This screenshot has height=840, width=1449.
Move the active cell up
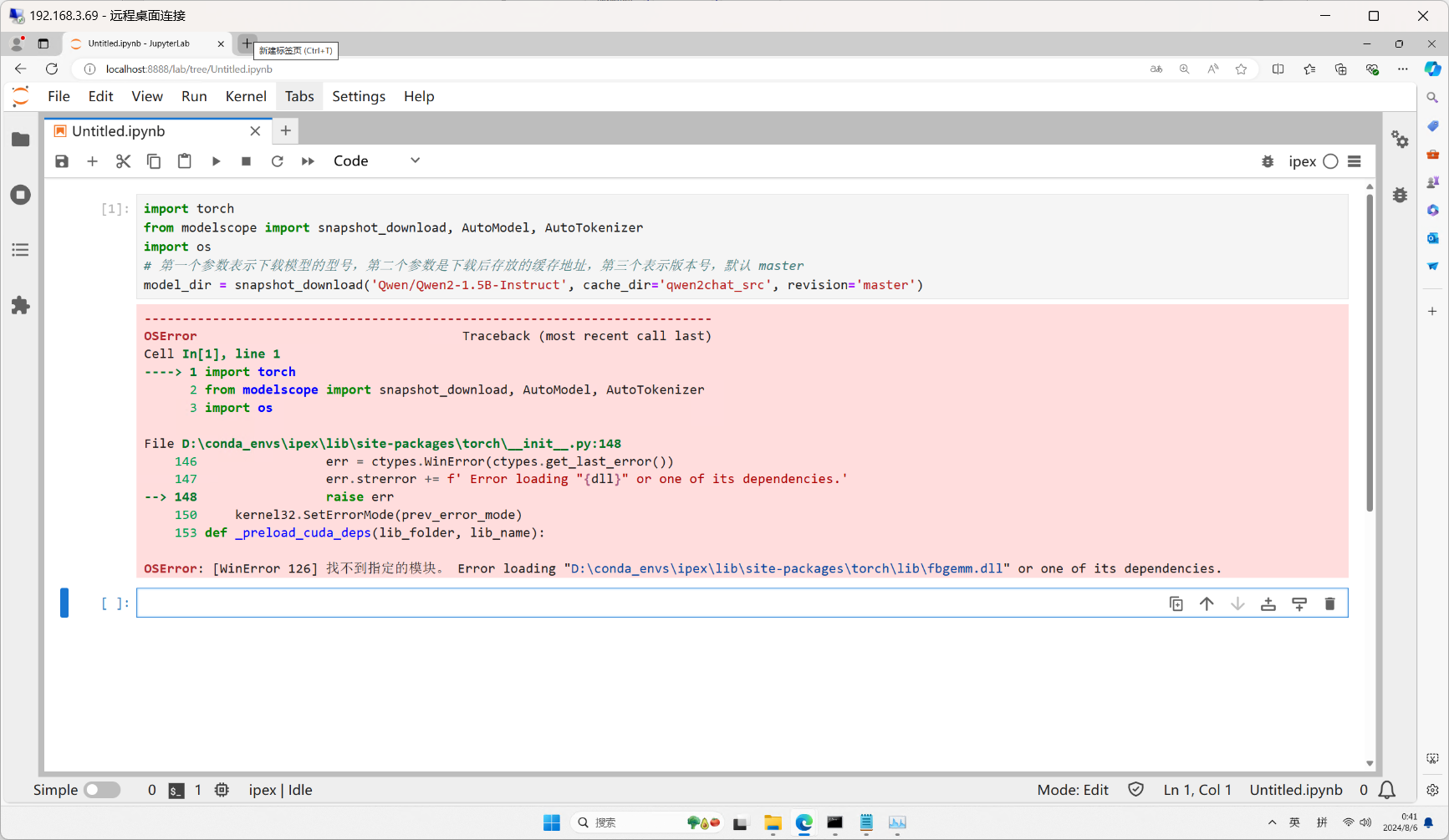click(x=1207, y=603)
